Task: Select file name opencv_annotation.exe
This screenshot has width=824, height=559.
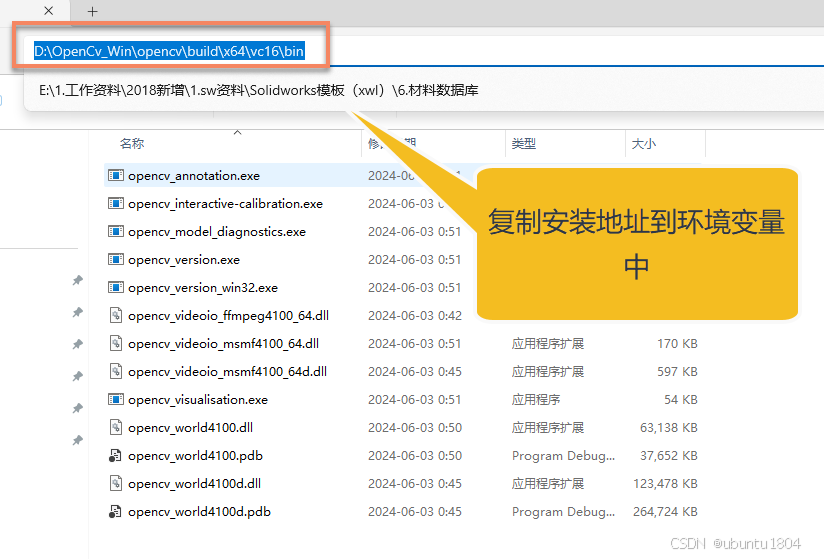Action: point(194,175)
